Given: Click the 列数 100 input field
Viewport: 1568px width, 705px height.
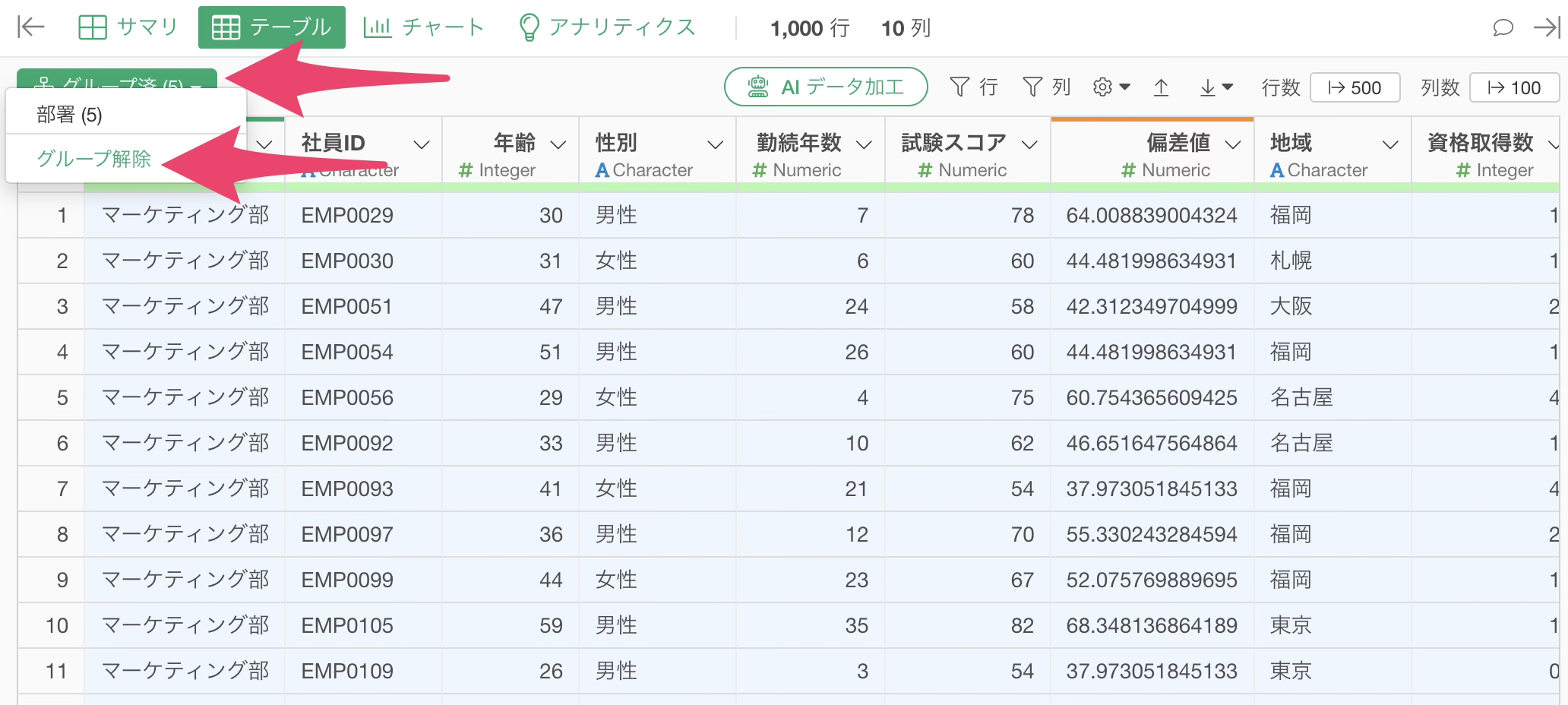Looking at the screenshot, I should (x=1514, y=88).
